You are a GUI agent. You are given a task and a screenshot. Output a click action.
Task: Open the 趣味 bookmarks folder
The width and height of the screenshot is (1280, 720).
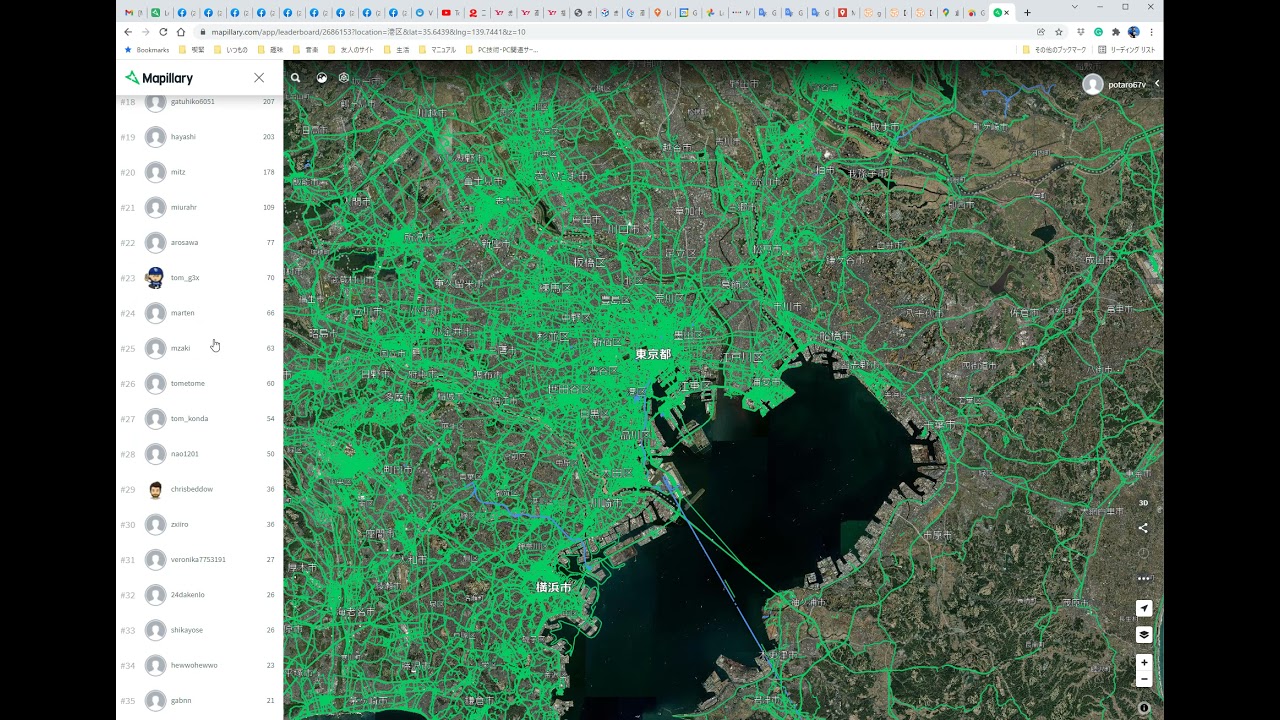point(271,49)
